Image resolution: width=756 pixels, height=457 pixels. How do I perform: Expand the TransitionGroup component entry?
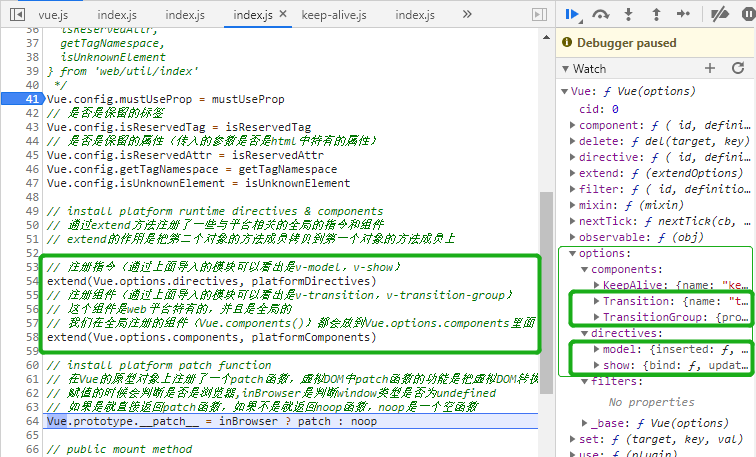point(596,317)
